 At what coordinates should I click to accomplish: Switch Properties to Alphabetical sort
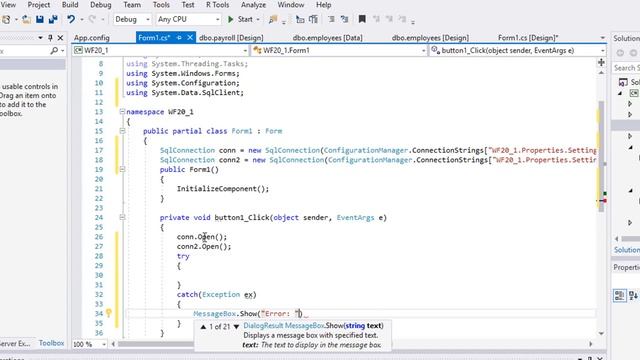click(634, 295)
